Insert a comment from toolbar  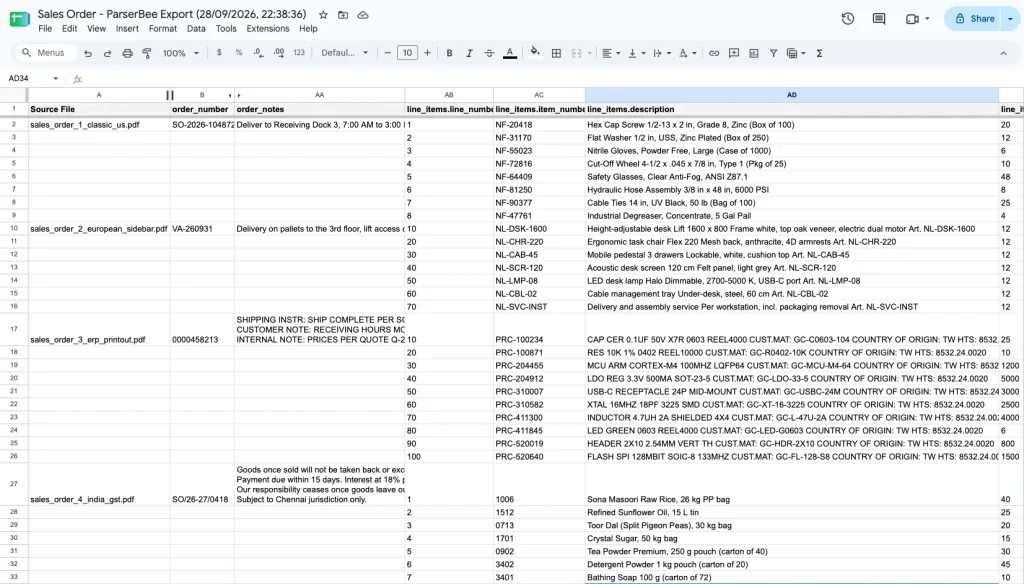click(x=734, y=53)
